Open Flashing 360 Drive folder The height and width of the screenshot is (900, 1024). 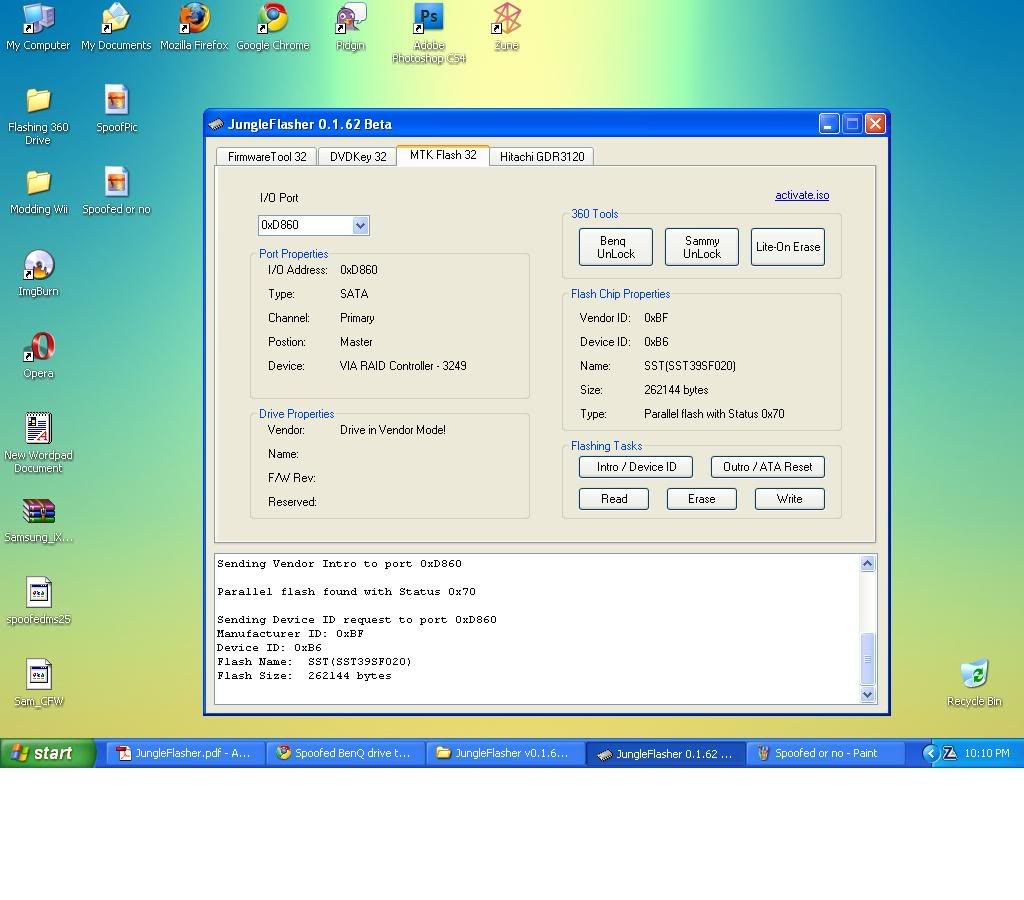pos(38,101)
